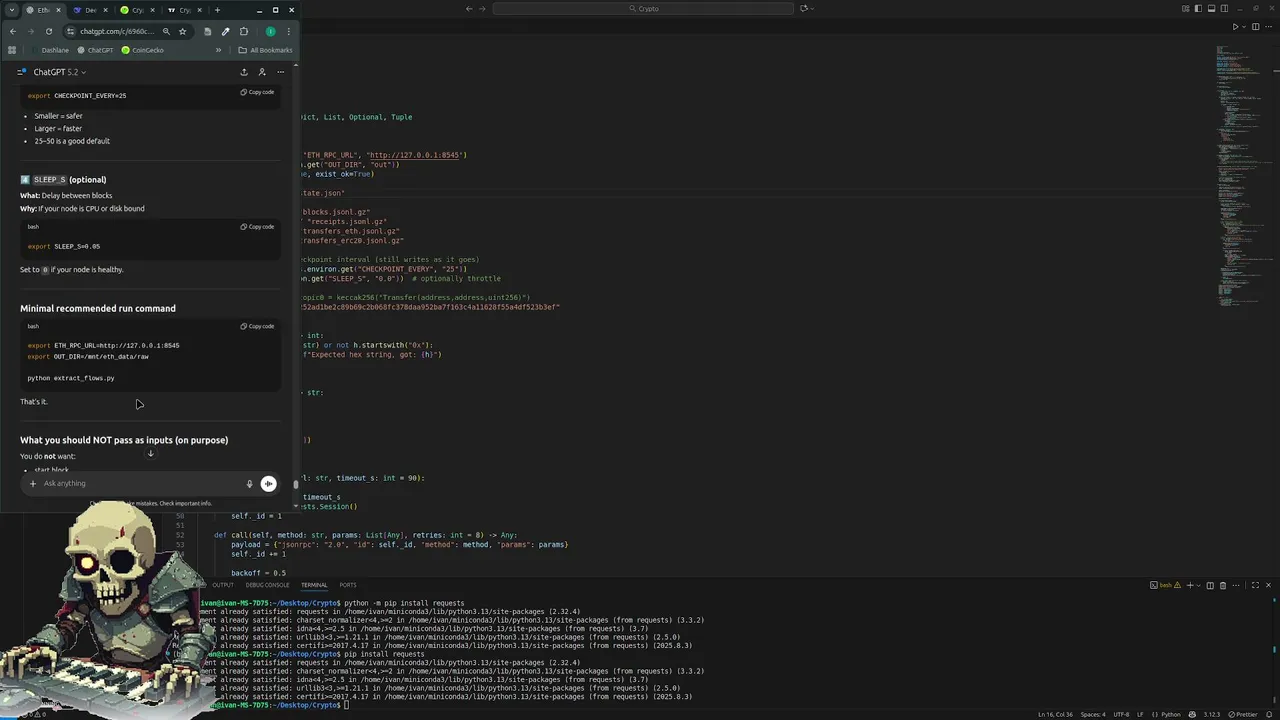
Task: Switch to the fourth Chrome tab with TradingView icon
Action: tap(185, 10)
